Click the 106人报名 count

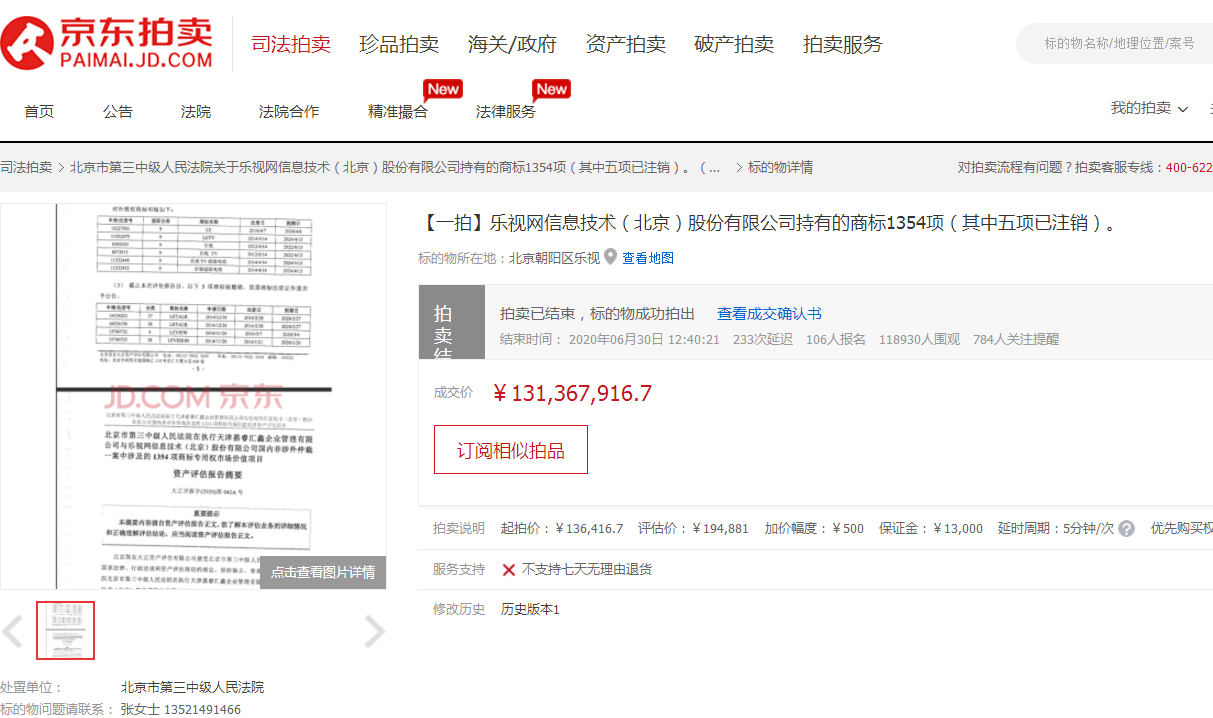point(836,339)
